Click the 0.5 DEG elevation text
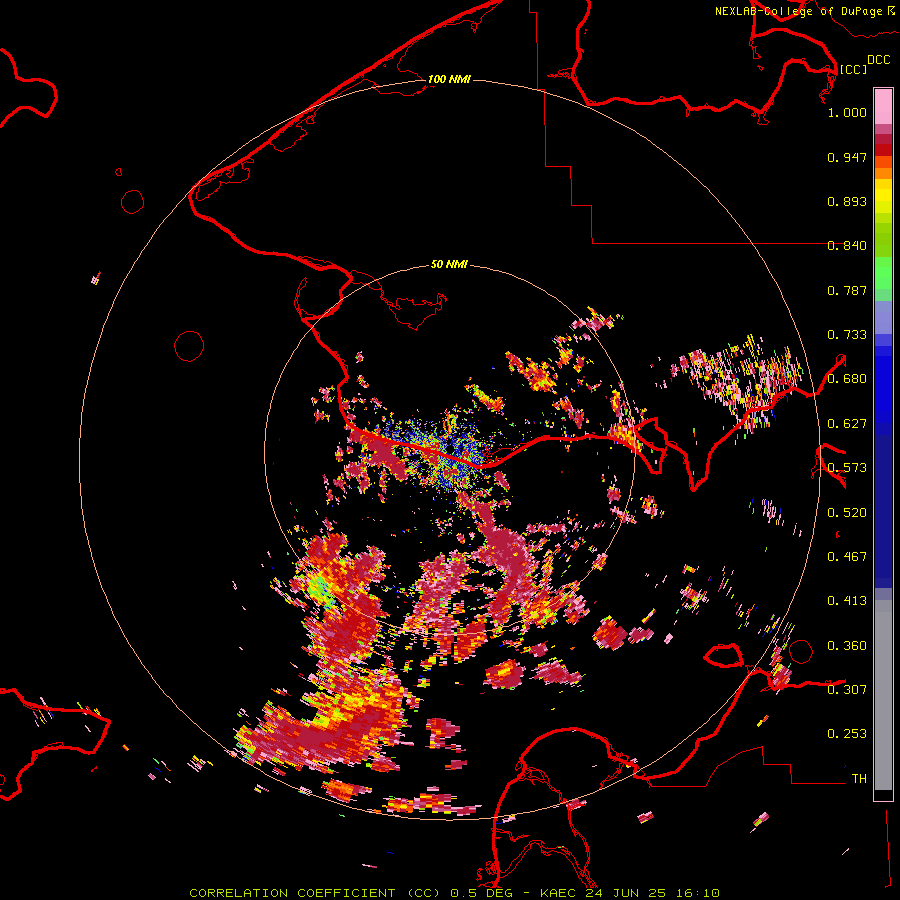900x900 pixels. click(x=481, y=893)
